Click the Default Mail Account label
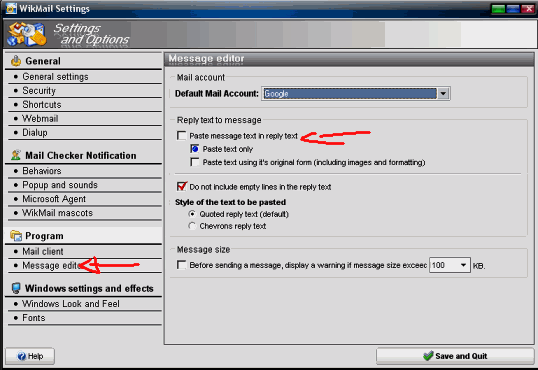This screenshot has height=370, width=538. (x=217, y=93)
